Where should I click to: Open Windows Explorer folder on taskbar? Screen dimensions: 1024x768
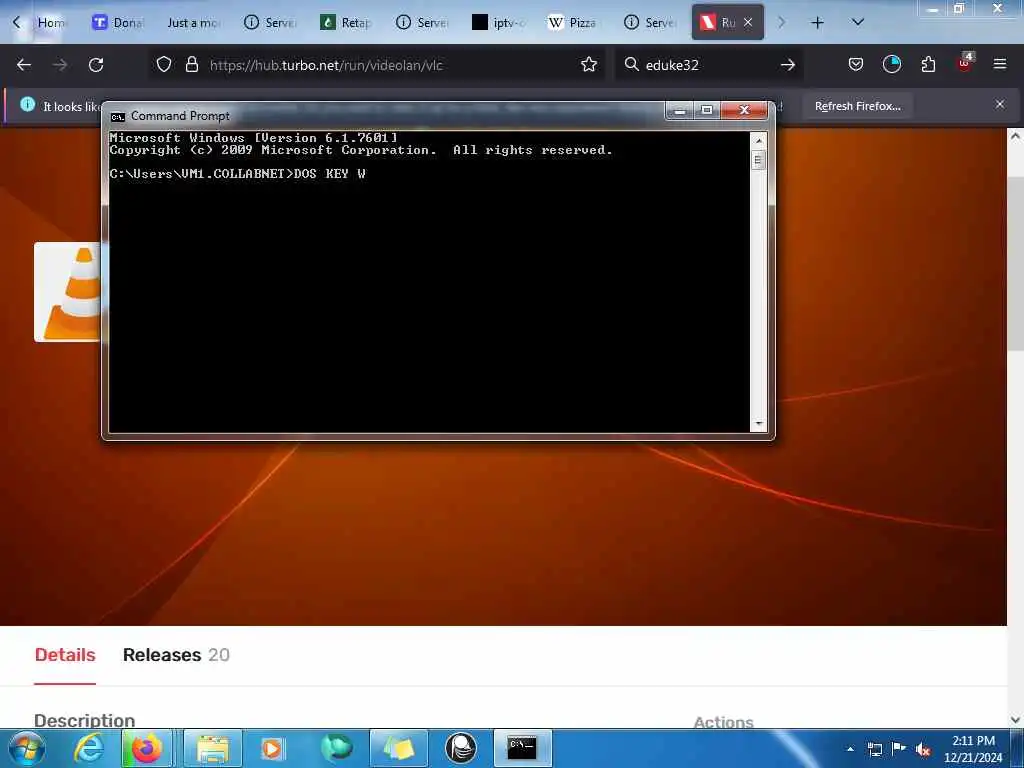click(x=213, y=748)
